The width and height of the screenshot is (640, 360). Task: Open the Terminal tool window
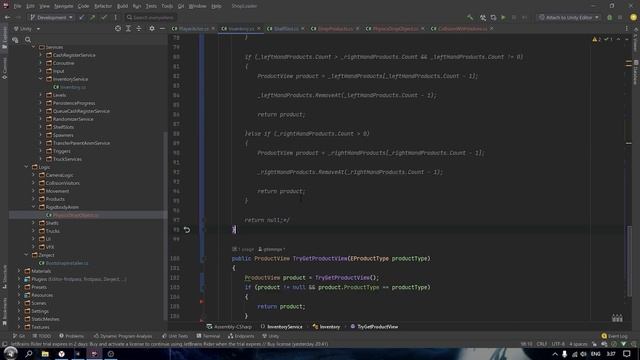point(208,336)
